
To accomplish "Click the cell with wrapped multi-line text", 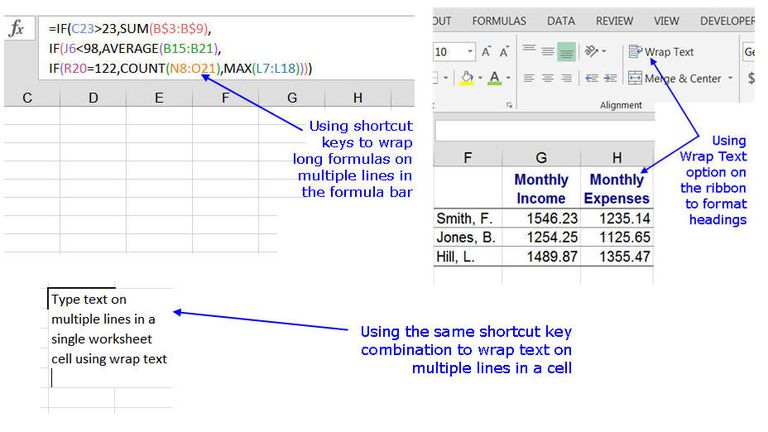I will pyautogui.click(x=110, y=338).
